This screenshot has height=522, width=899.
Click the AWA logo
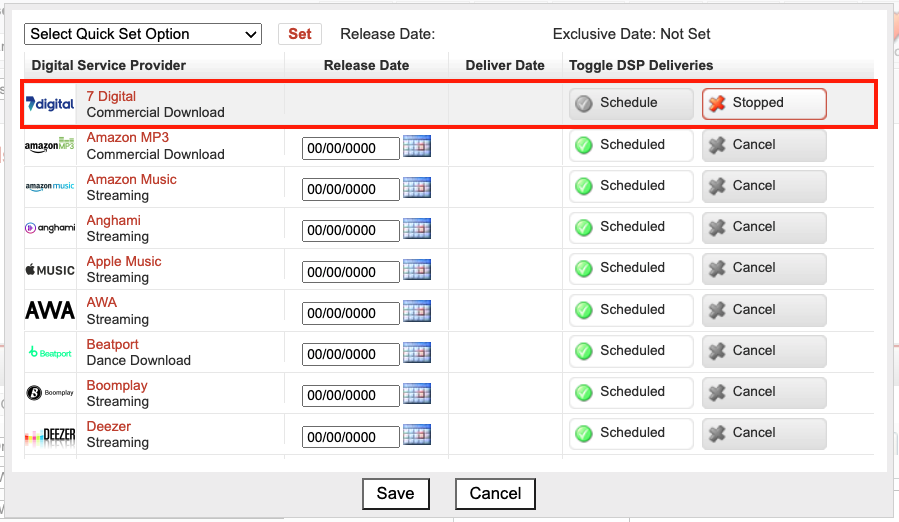coord(50,310)
